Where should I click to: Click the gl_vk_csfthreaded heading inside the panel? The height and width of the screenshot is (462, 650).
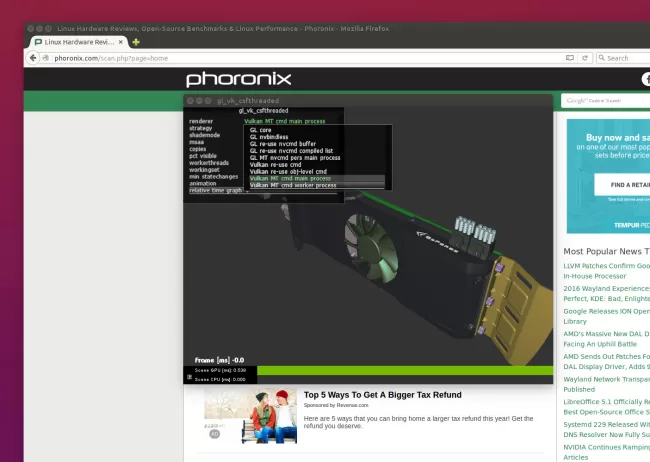point(263,111)
